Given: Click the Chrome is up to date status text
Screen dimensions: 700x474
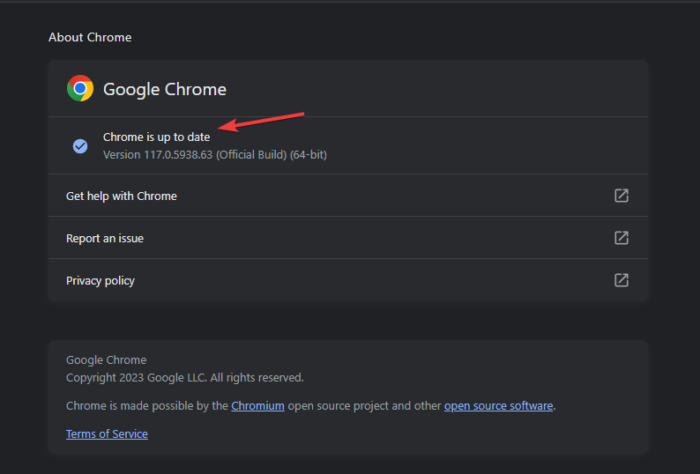Looking at the screenshot, I should pyautogui.click(x=156, y=137).
